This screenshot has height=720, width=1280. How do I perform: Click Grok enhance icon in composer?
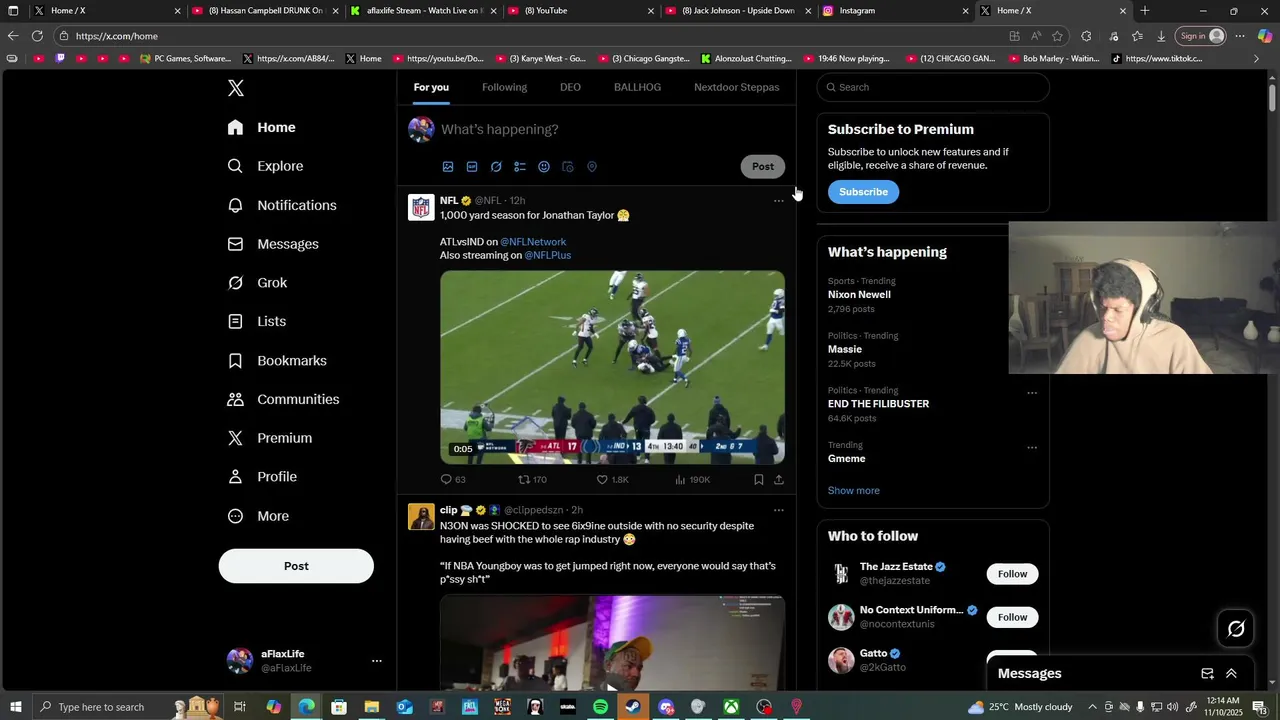click(496, 167)
